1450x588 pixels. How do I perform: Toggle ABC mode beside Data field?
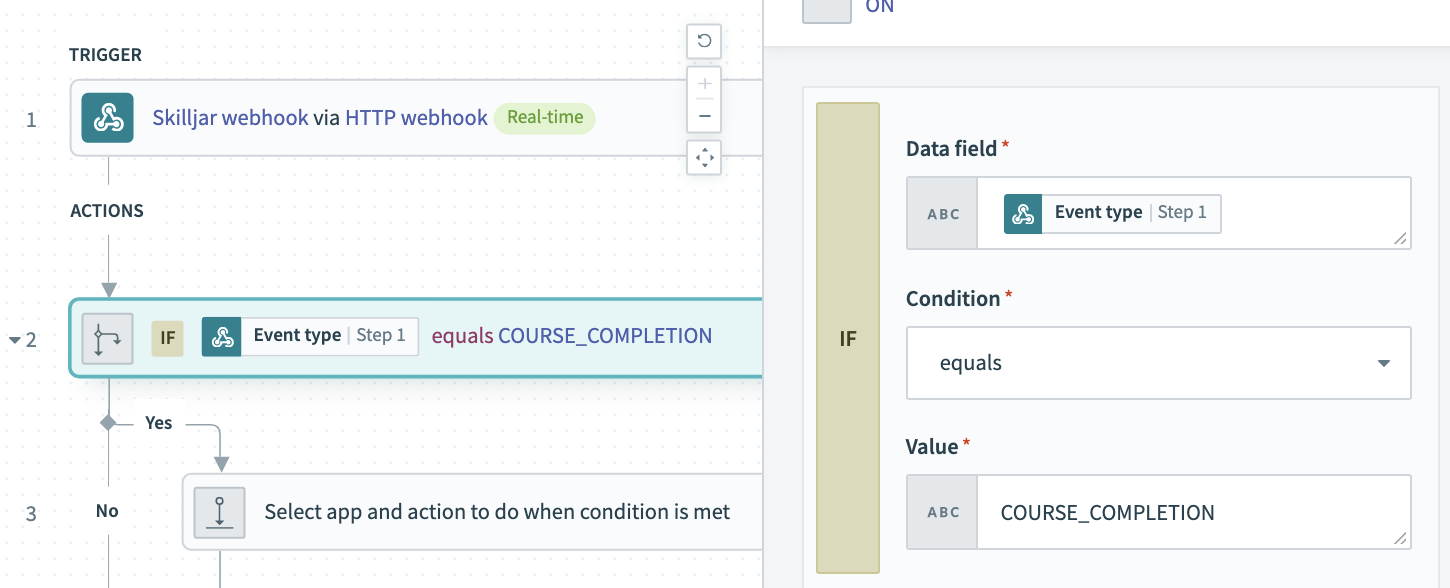pyautogui.click(x=942, y=213)
